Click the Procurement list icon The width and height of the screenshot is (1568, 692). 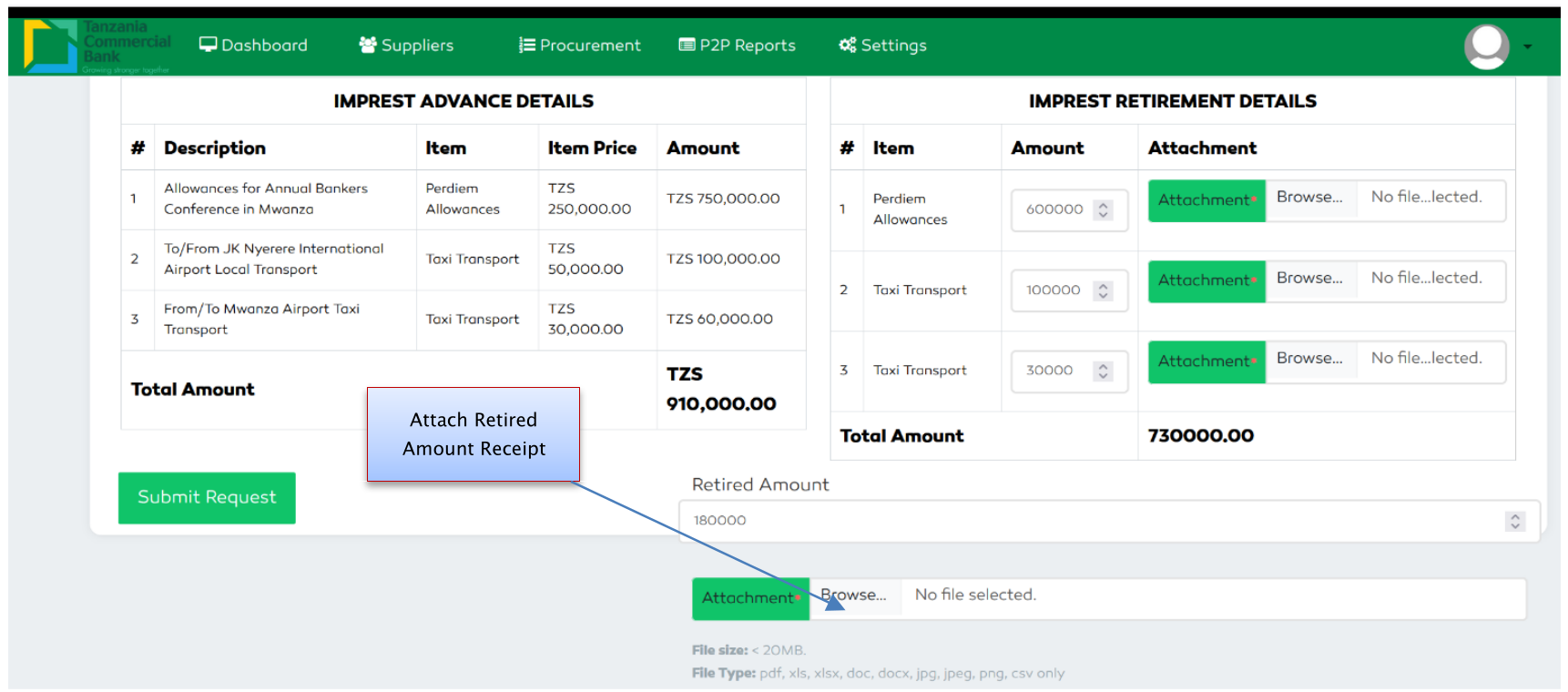pos(526,45)
